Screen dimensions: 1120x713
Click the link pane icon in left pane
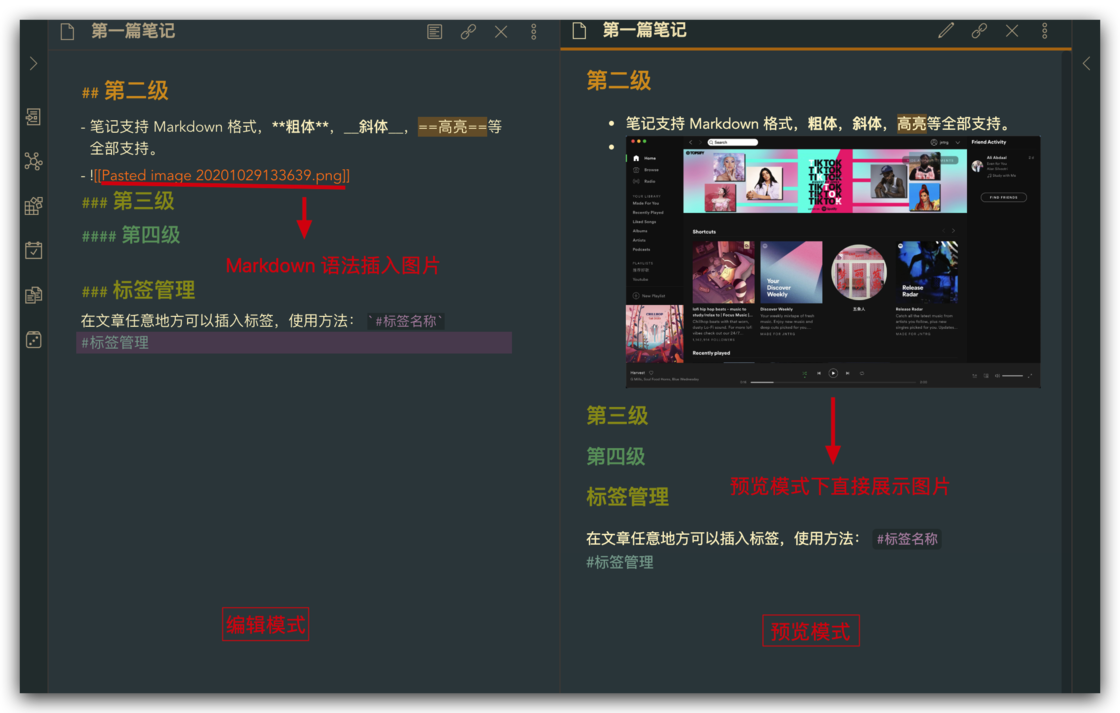(x=468, y=31)
